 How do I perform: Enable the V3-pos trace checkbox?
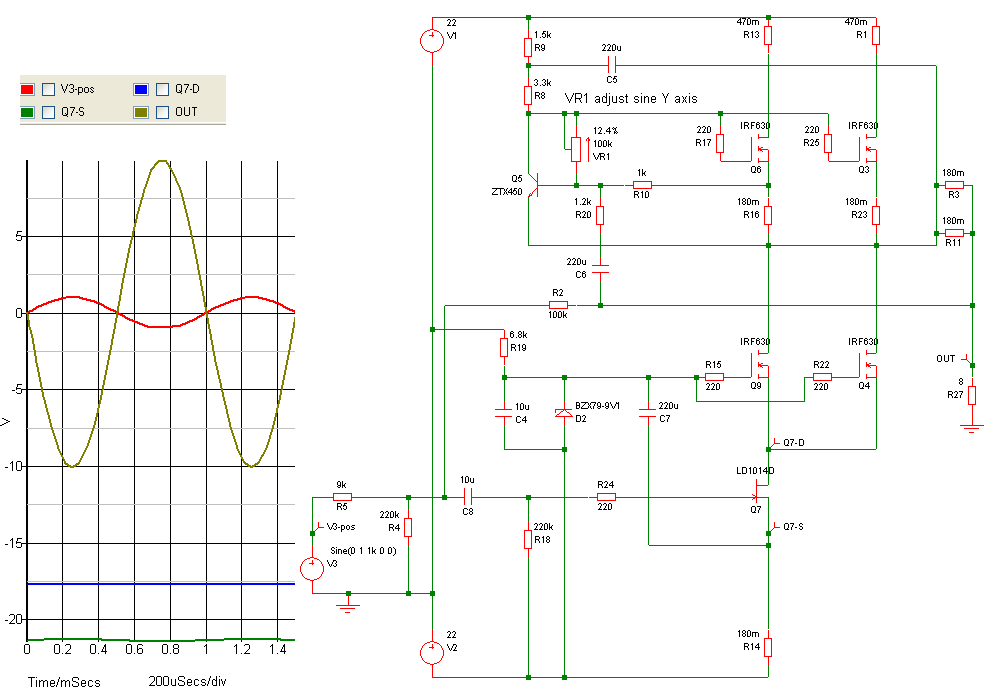coord(48,89)
